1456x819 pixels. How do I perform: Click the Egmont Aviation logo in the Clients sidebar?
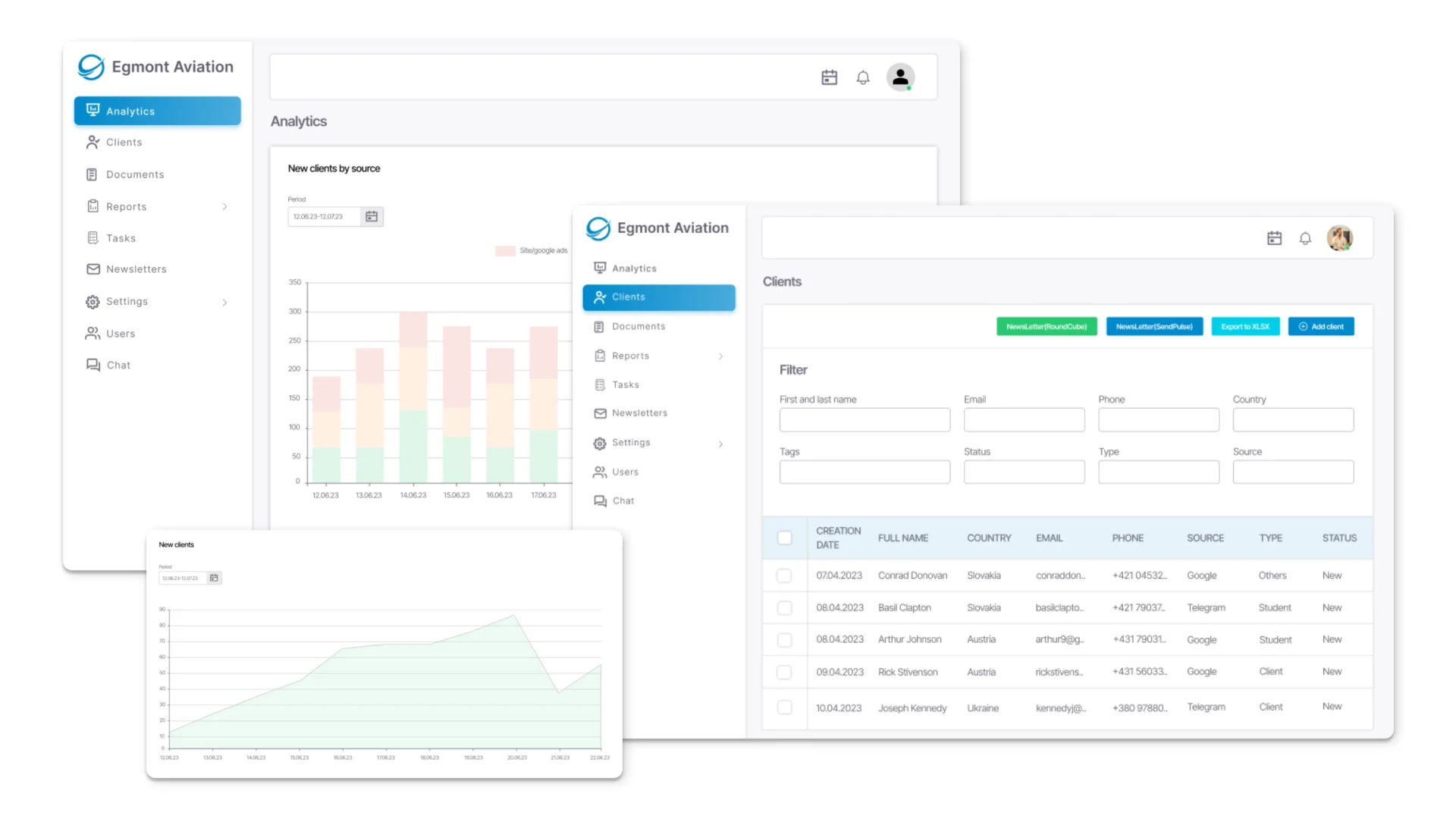pos(598,228)
